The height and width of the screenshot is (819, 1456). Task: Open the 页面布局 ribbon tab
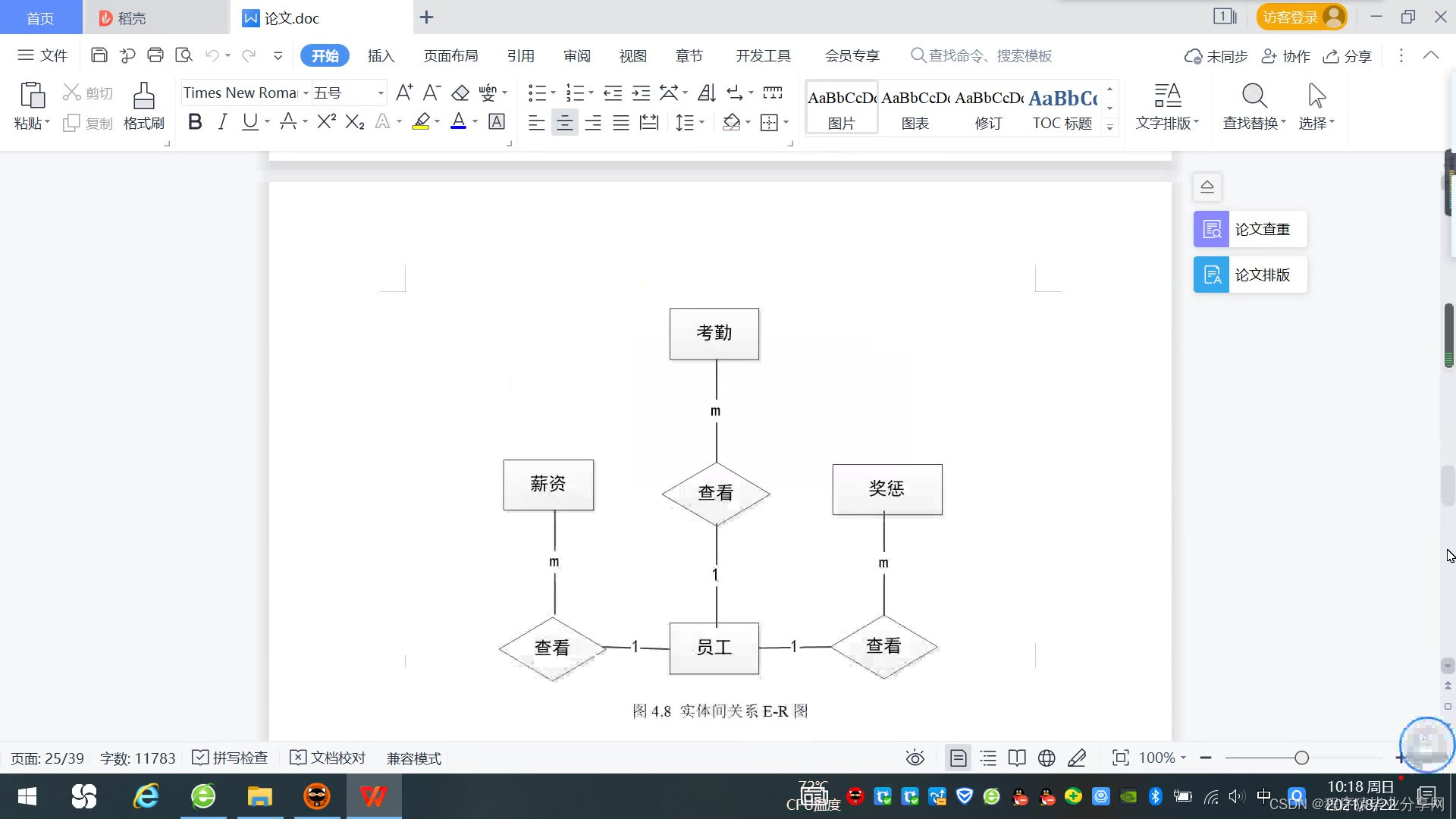click(450, 55)
